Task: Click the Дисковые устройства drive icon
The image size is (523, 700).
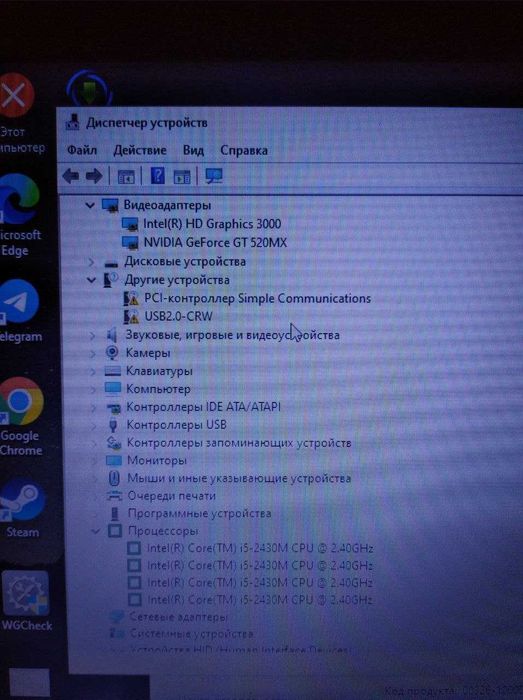Action: point(111,262)
